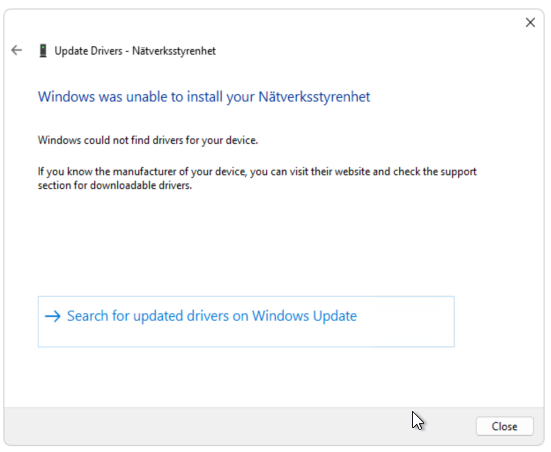Click 'Windows could not find drivers' message
The width and height of the screenshot is (551, 452).
pyautogui.click(x=148, y=140)
